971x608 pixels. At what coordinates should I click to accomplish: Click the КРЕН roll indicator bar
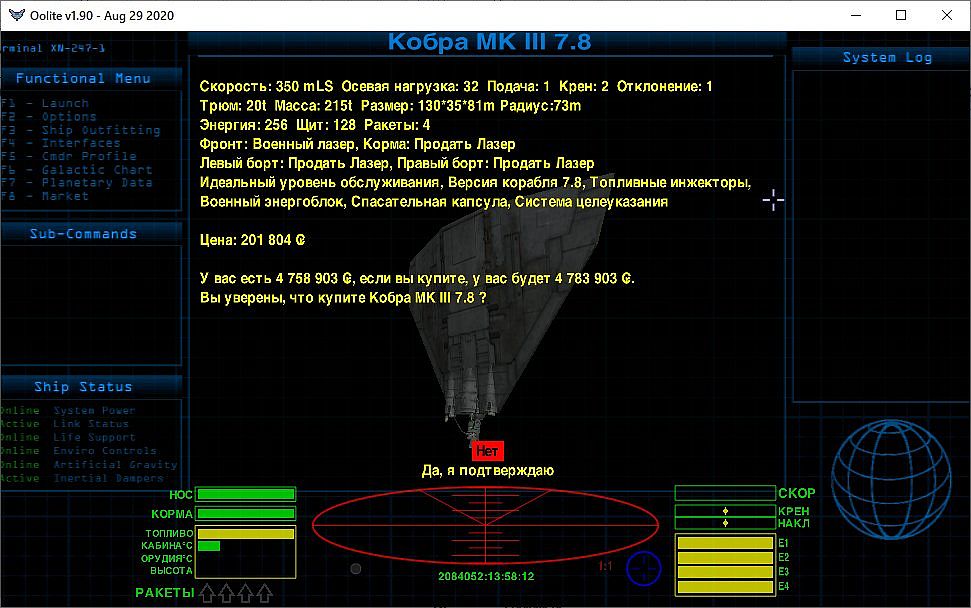pos(725,511)
